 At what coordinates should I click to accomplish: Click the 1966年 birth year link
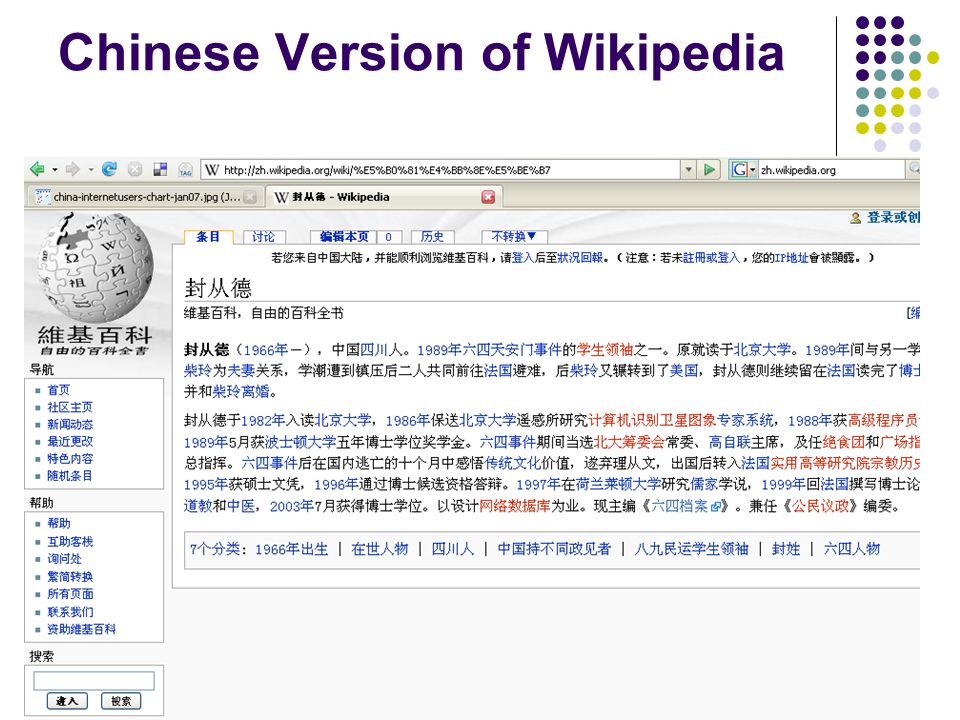click(265, 350)
